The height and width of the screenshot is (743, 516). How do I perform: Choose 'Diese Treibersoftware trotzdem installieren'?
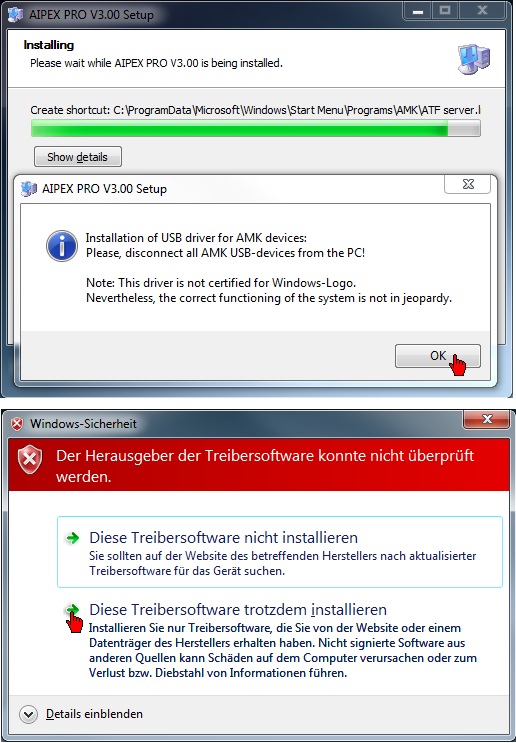click(x=280, y=640)
